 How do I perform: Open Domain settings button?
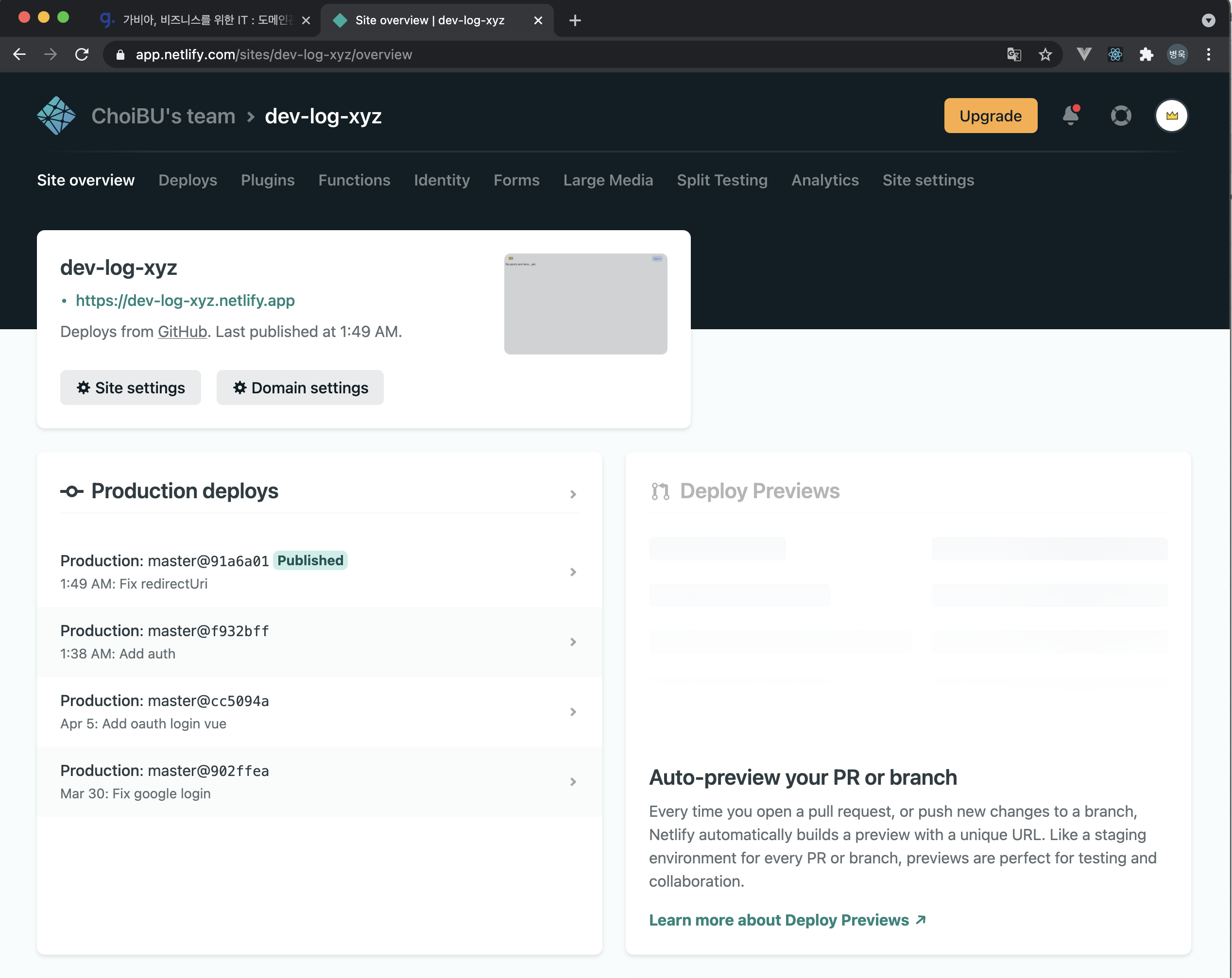[300, 388]
